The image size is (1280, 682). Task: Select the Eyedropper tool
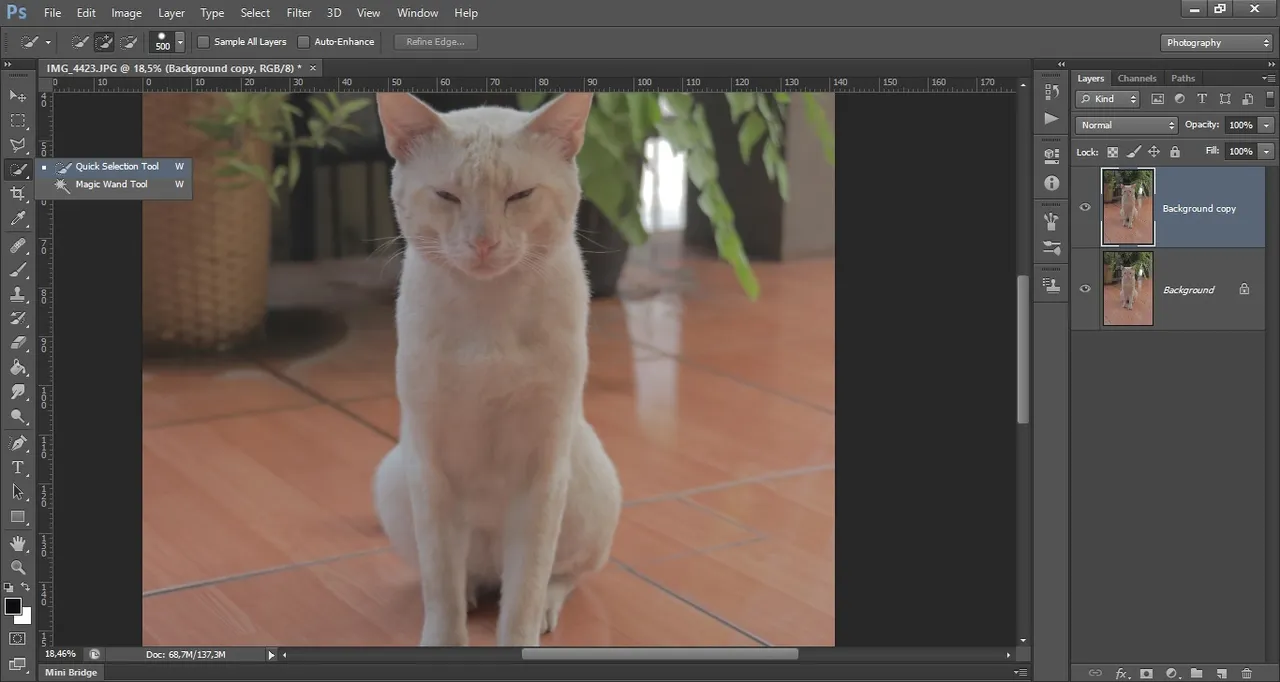click(17, 218)
